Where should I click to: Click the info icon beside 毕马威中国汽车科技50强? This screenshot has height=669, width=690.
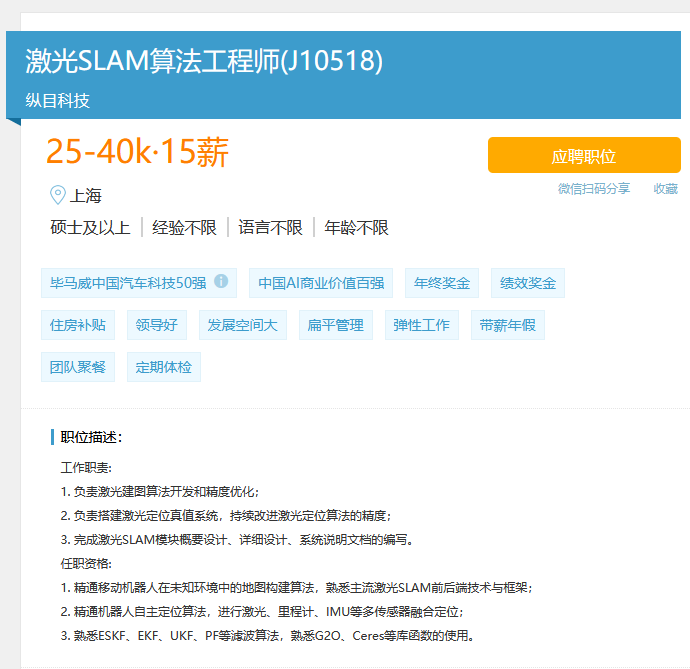pos(221,281)
